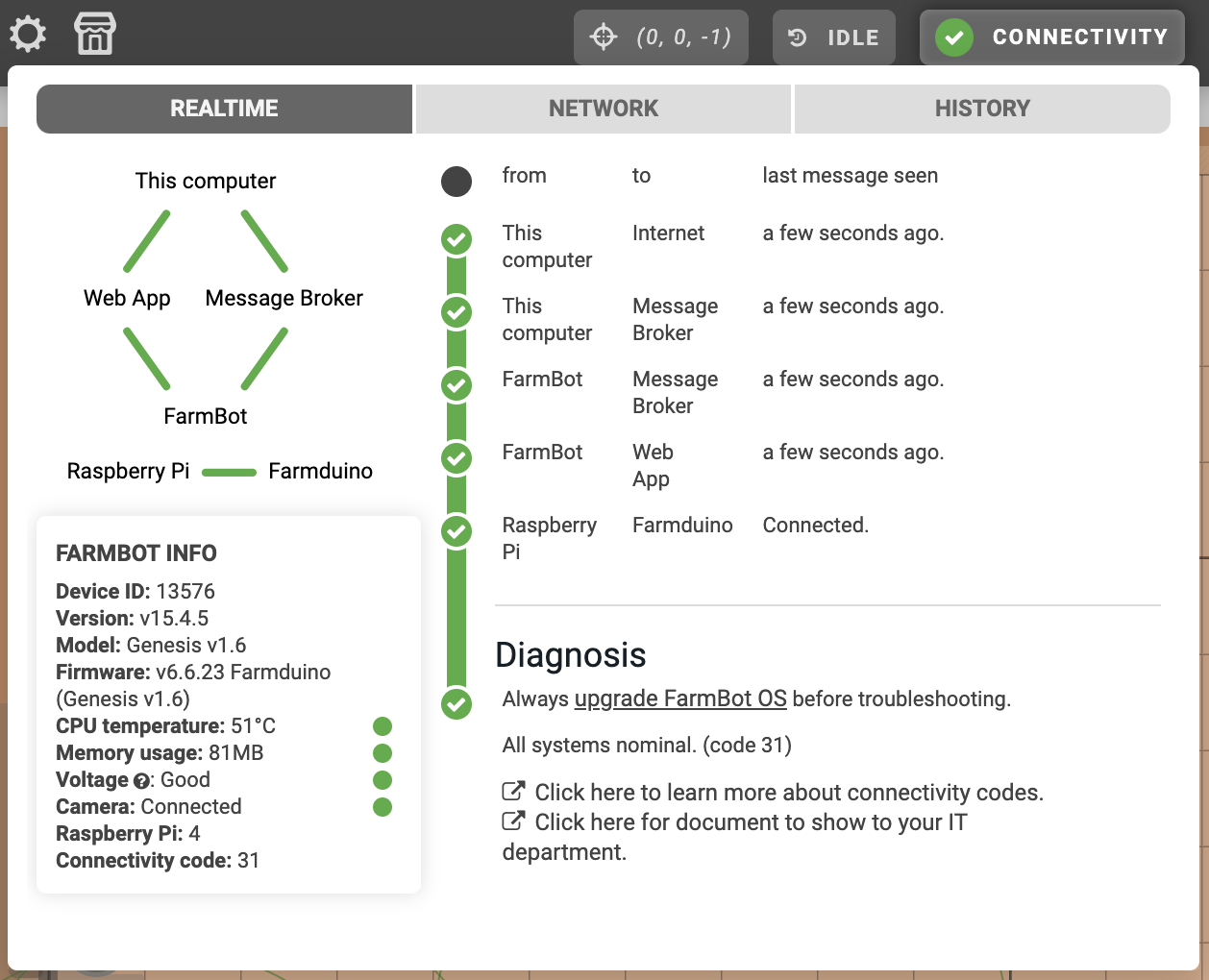The width and height of the screenshot is (1209, 980).
Task: Click the Connectivity green checkmark icon
Action: [x=953, y=37]
